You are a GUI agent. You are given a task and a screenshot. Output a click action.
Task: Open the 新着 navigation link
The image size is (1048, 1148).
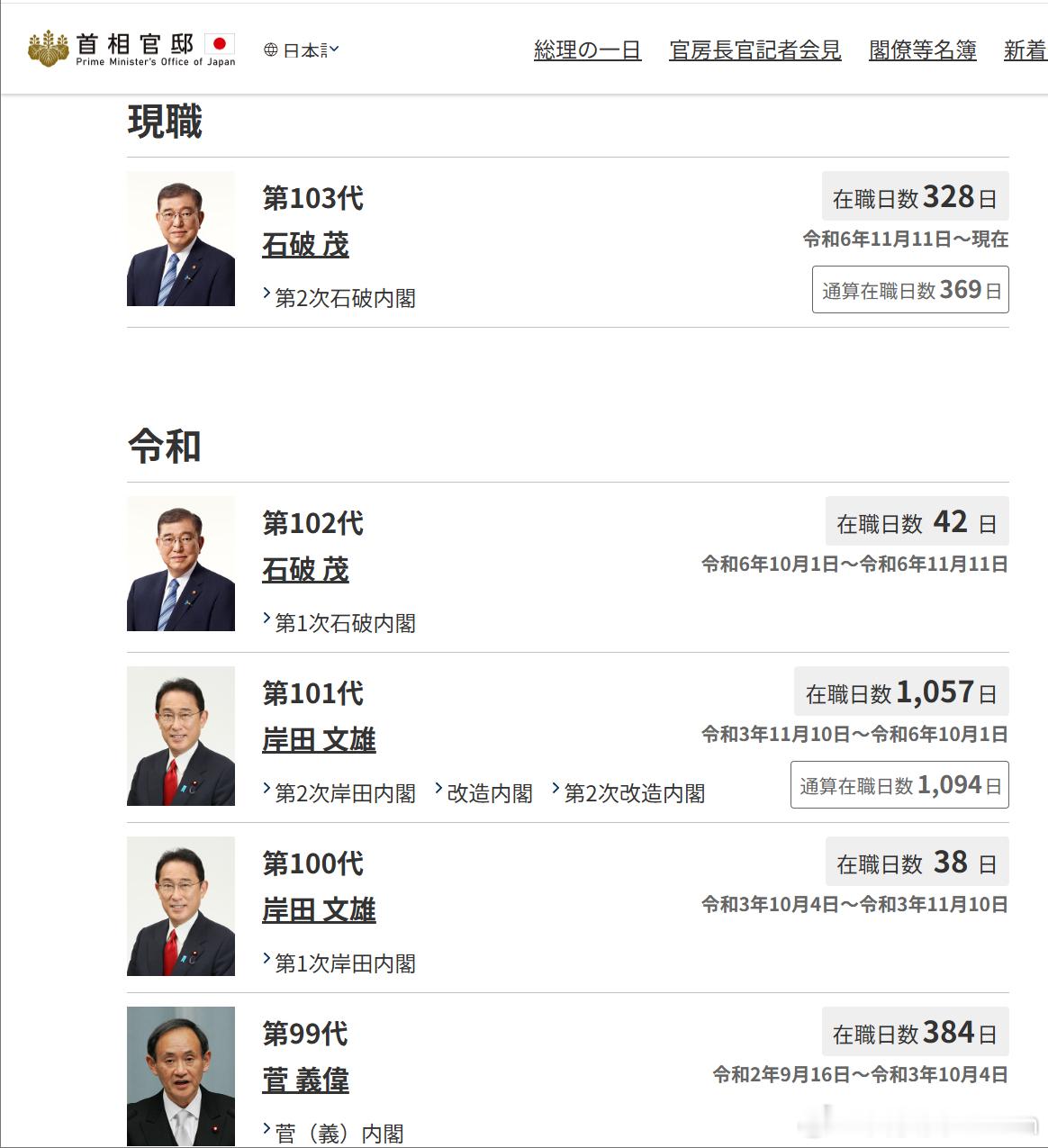click(x=1025, y=50)
